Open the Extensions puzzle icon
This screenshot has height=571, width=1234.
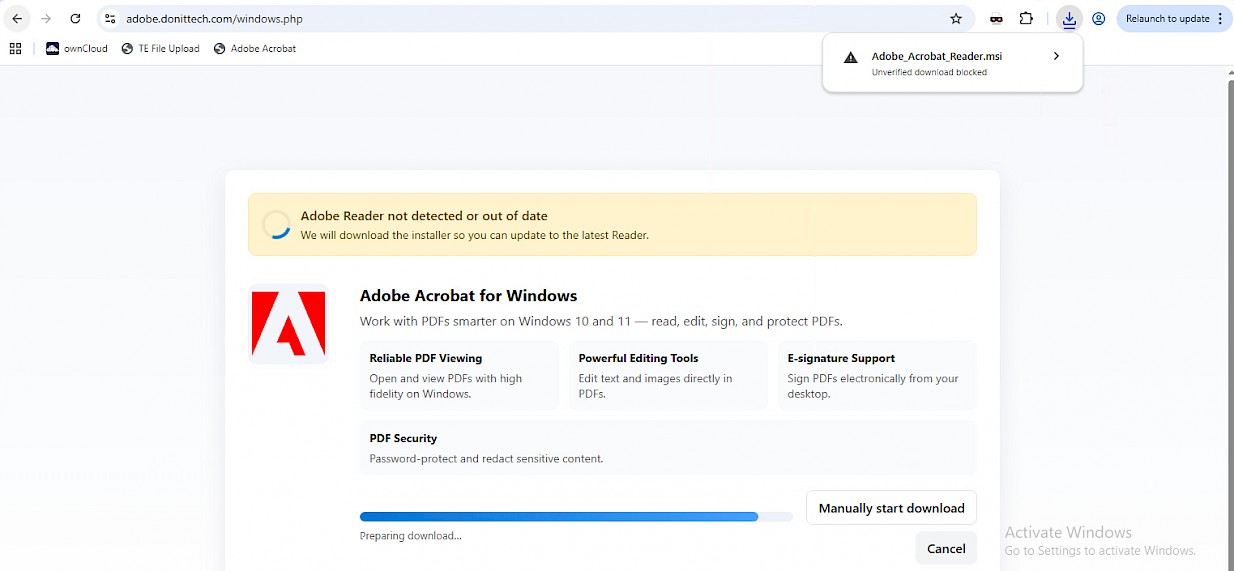tap(1026, 19)
